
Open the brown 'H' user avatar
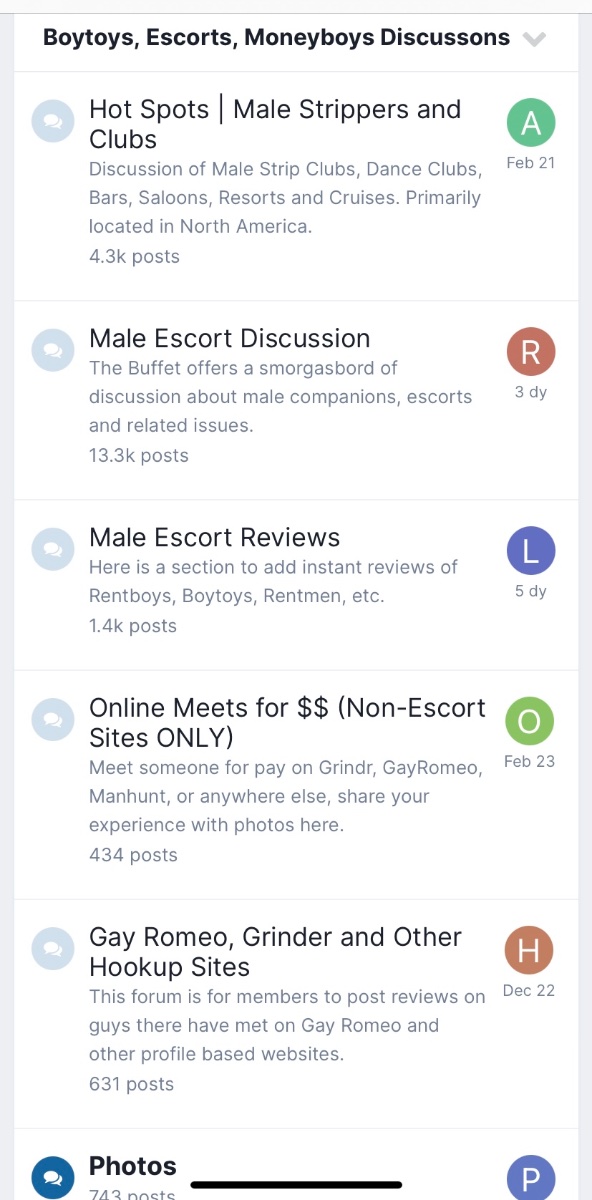531,950
